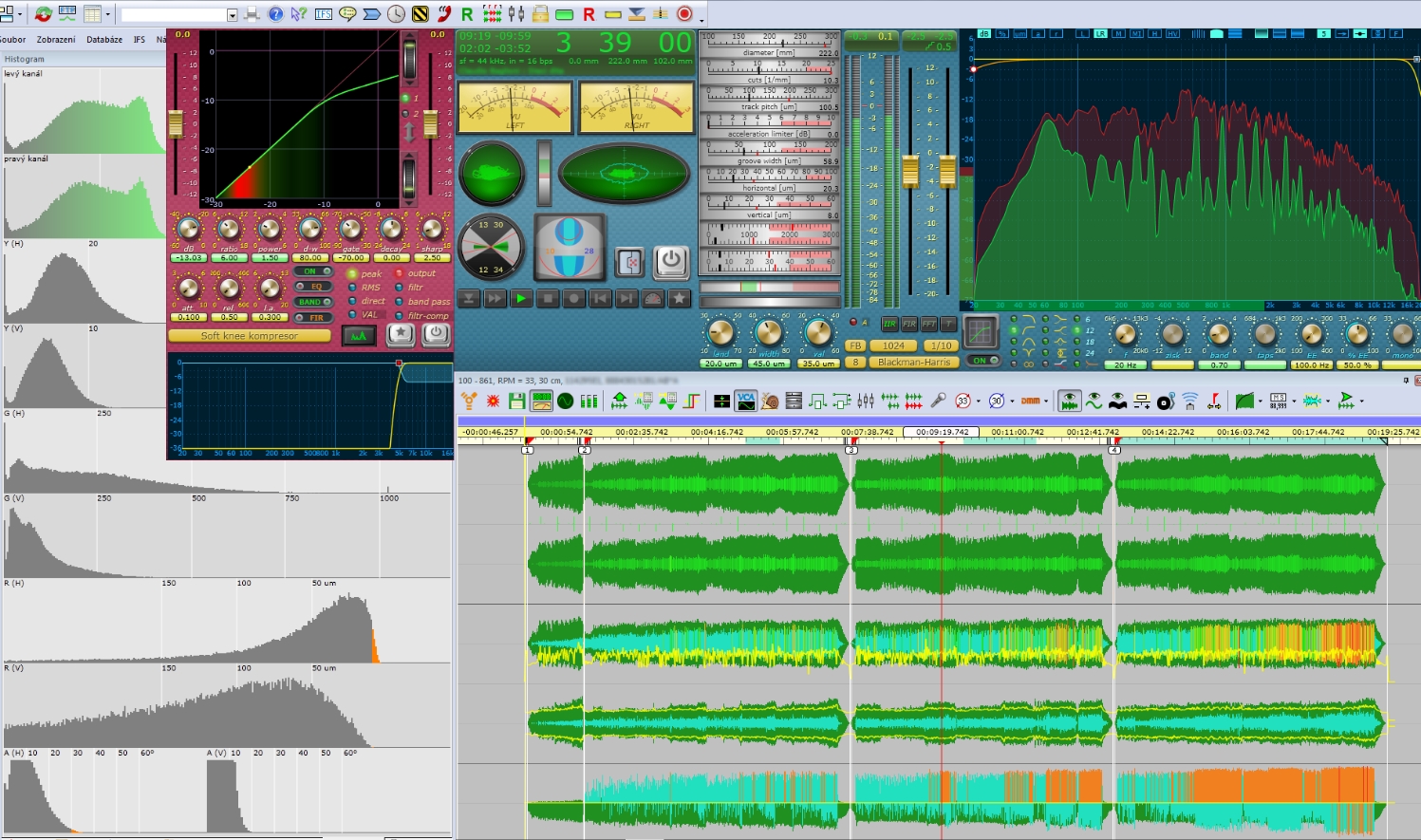1421x840 pixels.
Task: Click the large power button near transport
Action: (671, 262)
